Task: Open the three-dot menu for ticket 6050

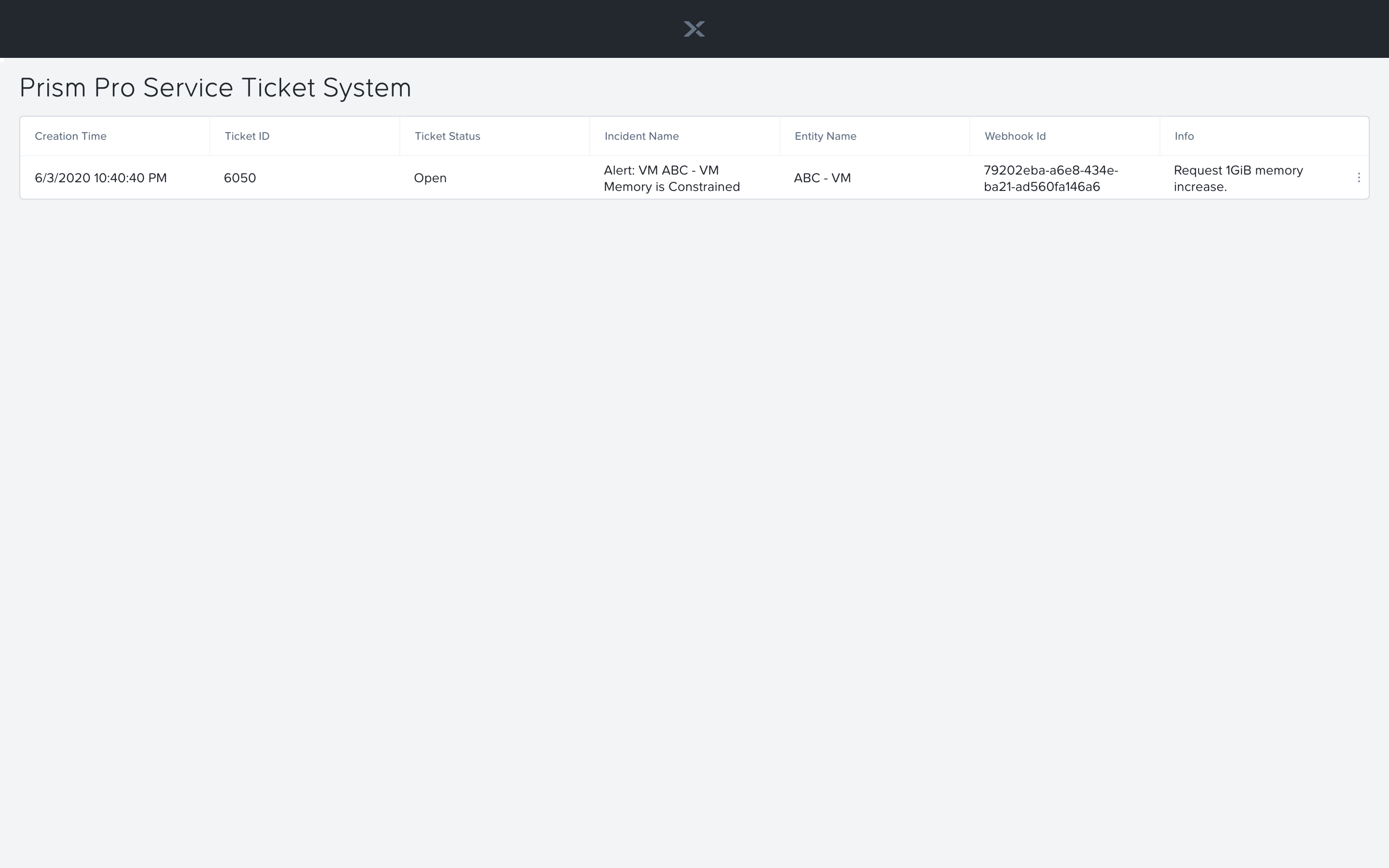Action: click(x=1359, y=178)
